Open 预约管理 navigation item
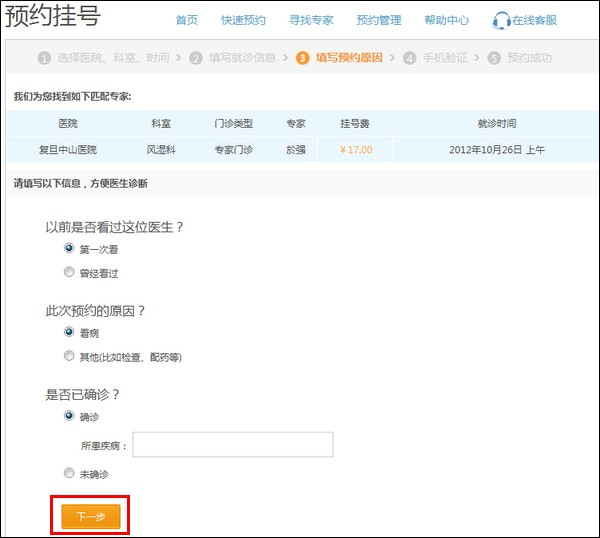Image resolution: width=600 pixels, height=538 pixels. (x=379, y=20)
